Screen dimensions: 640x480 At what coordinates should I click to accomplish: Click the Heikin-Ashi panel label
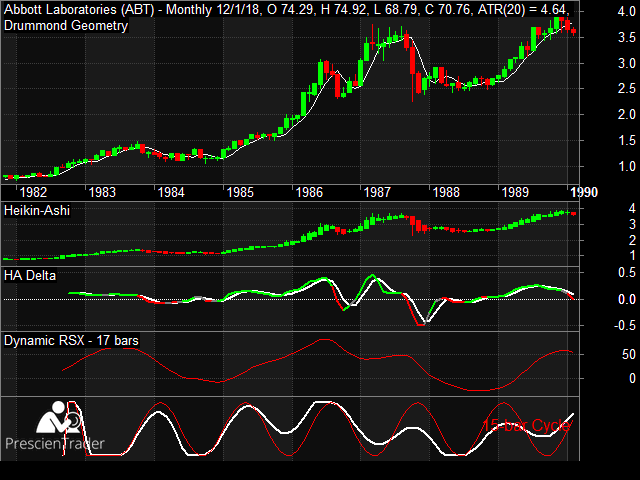37,211
